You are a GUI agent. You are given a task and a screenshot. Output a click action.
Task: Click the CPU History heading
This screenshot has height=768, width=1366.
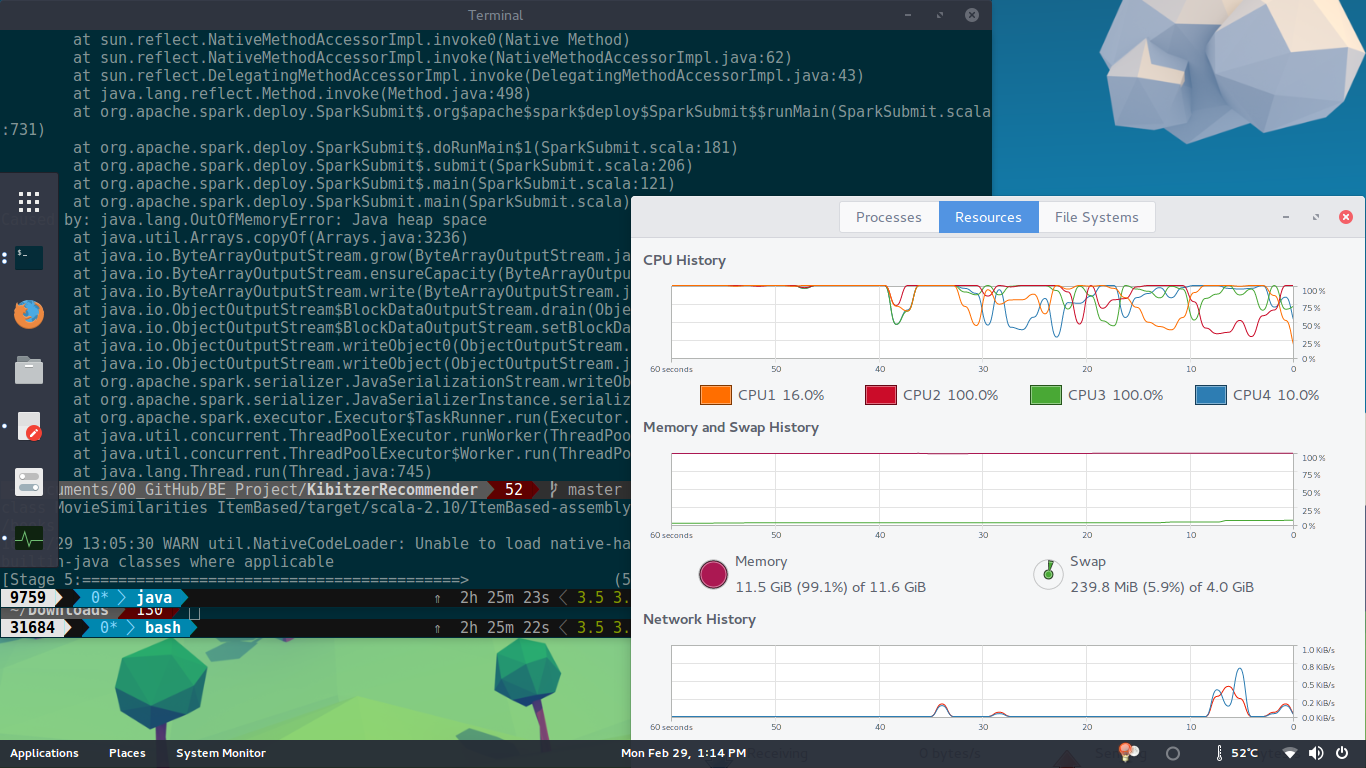click(684, 260)
